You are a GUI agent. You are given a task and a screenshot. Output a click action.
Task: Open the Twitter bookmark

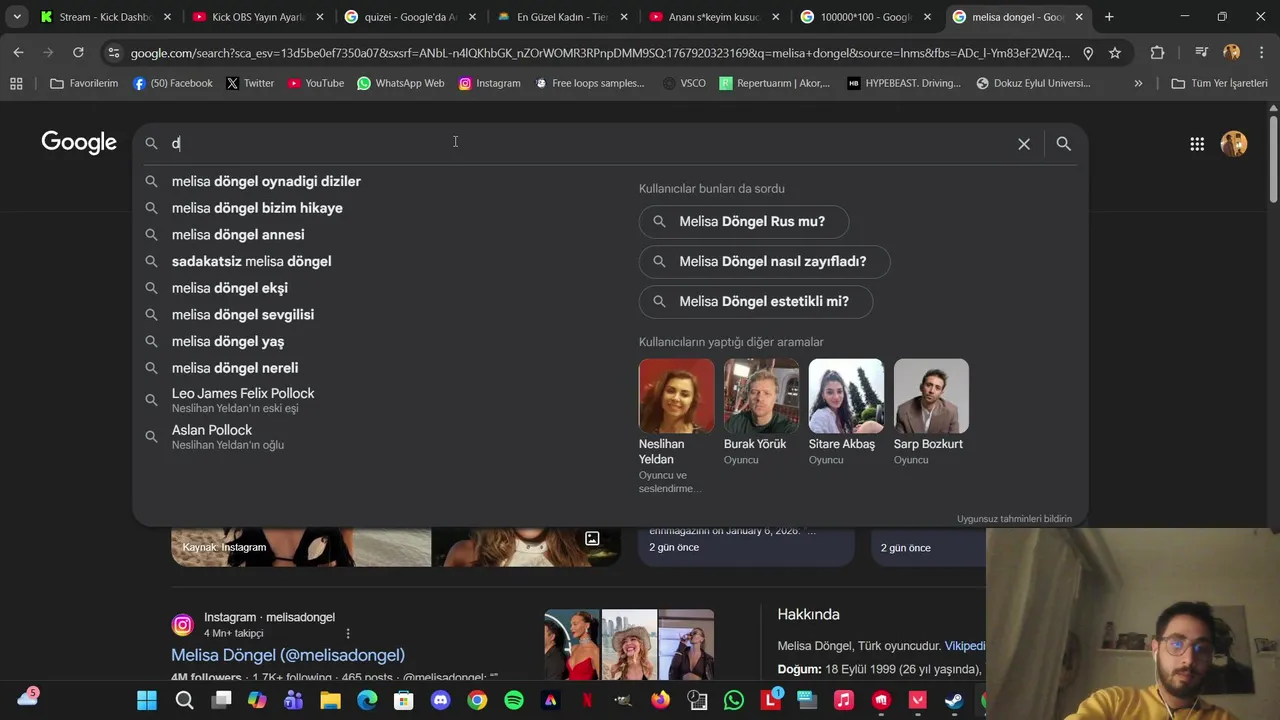(250, 83)
